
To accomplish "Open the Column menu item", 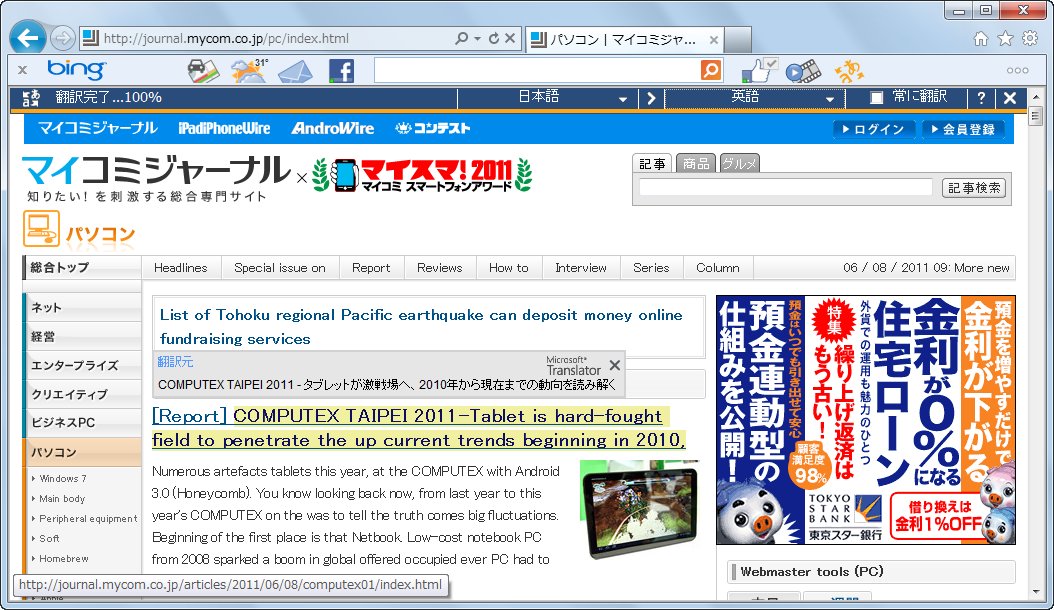I will click(718, 268).
